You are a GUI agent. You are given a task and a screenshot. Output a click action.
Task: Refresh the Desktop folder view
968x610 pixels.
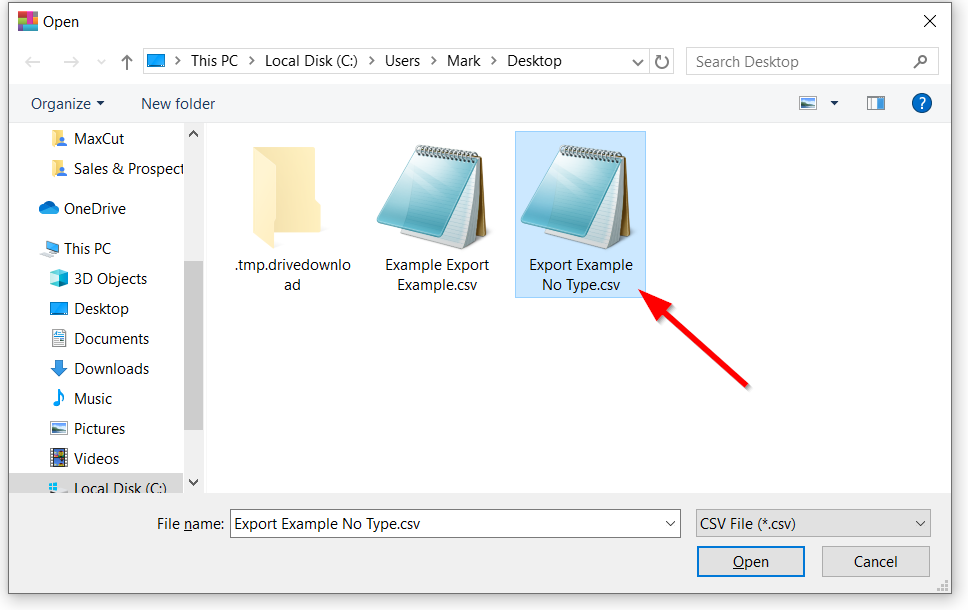point(662,62)
